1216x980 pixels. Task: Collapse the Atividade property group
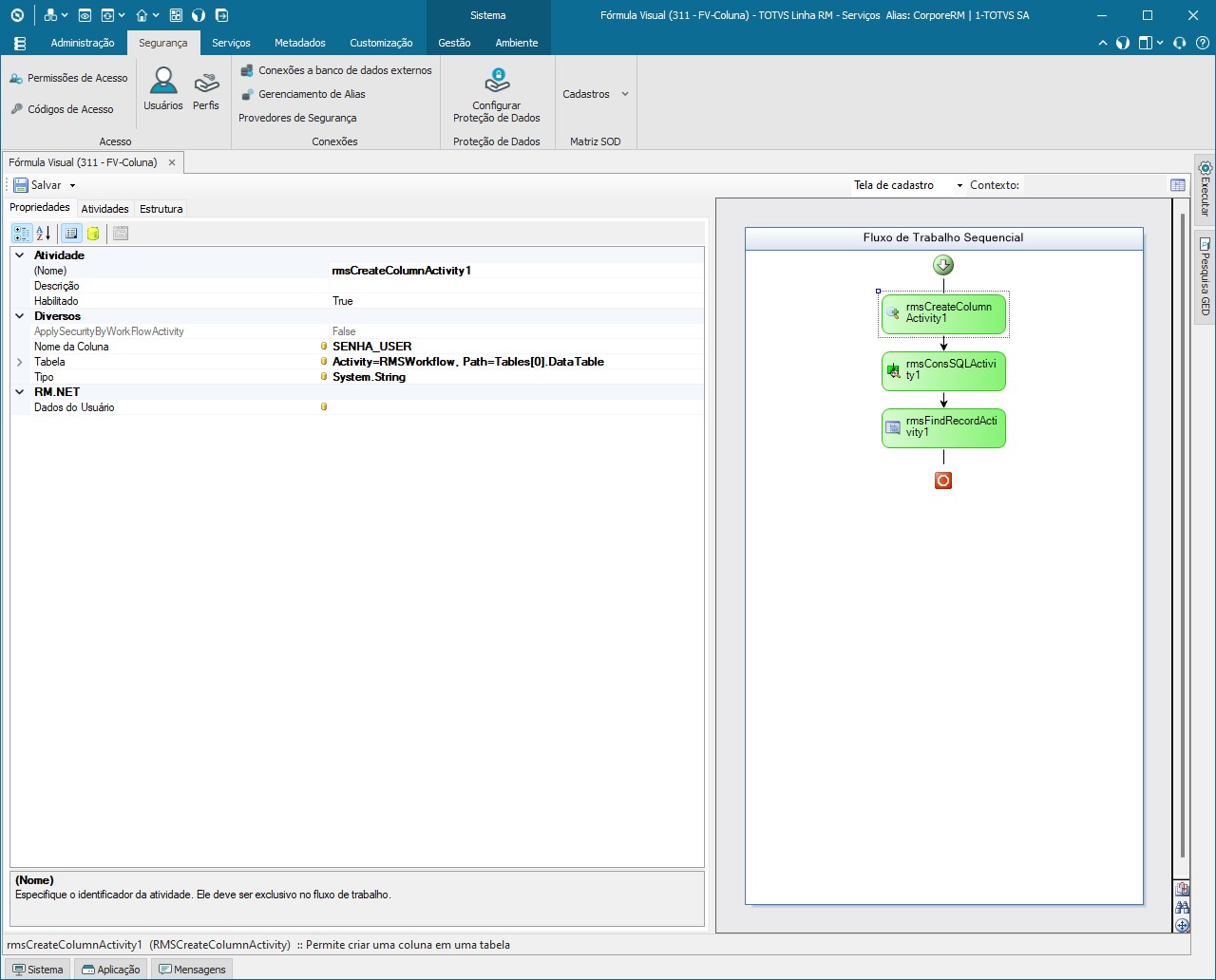point(20,255)
